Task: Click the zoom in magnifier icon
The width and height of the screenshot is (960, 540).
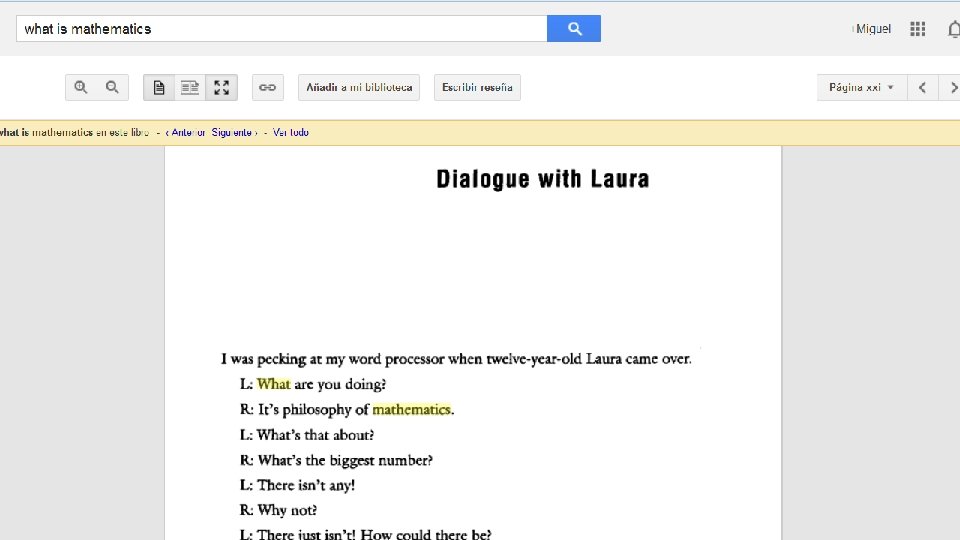Action: 81,88
